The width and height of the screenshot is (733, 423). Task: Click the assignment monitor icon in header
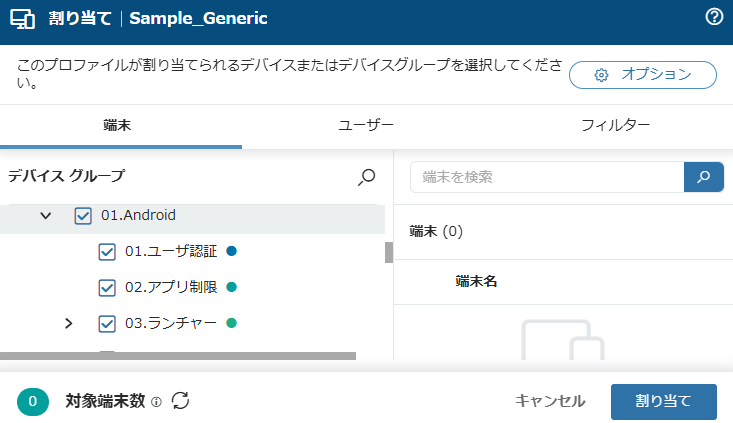(x=23, y=18)
